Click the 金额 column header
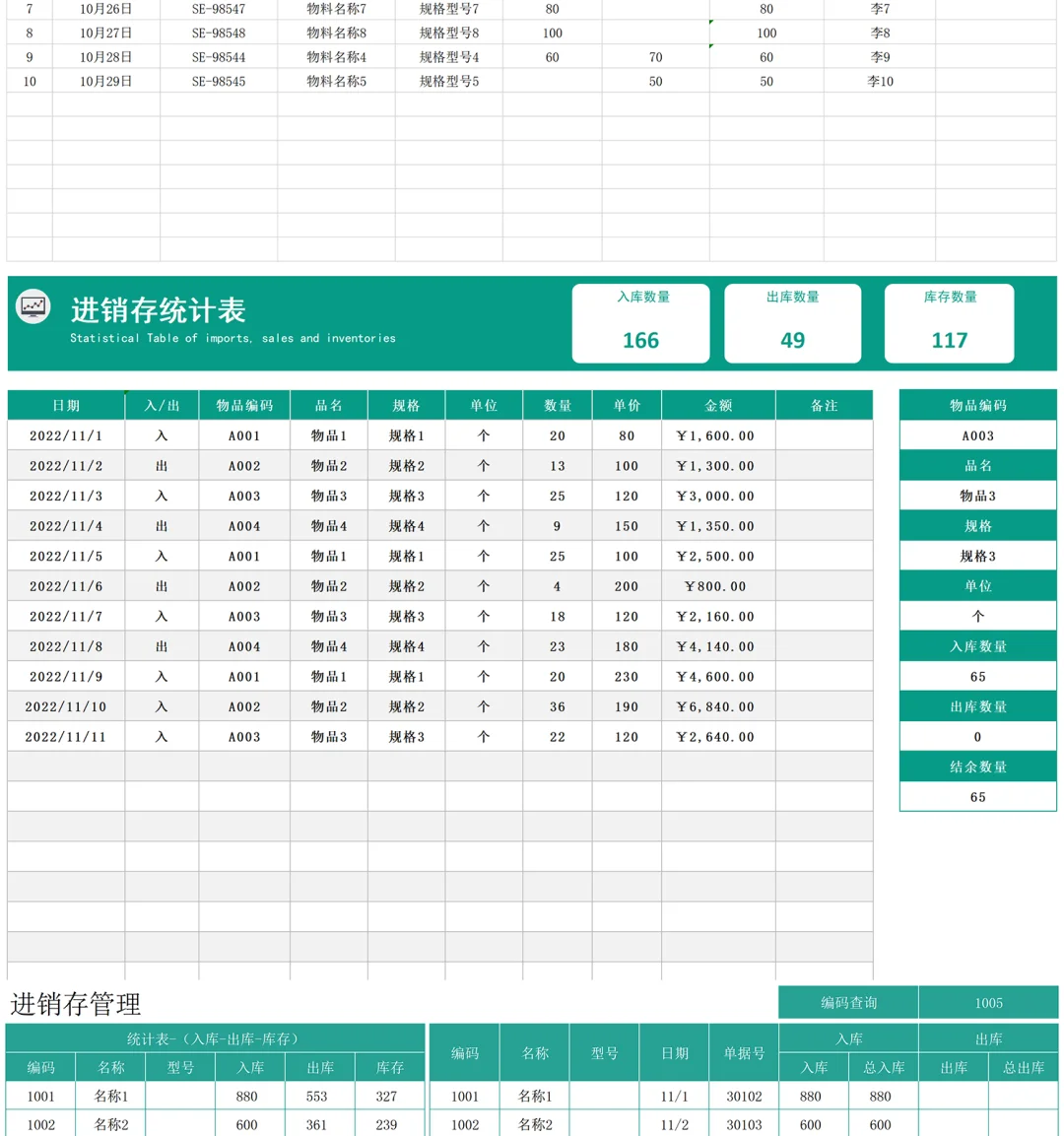The image size is (1064, 1136). coord(718,405)
